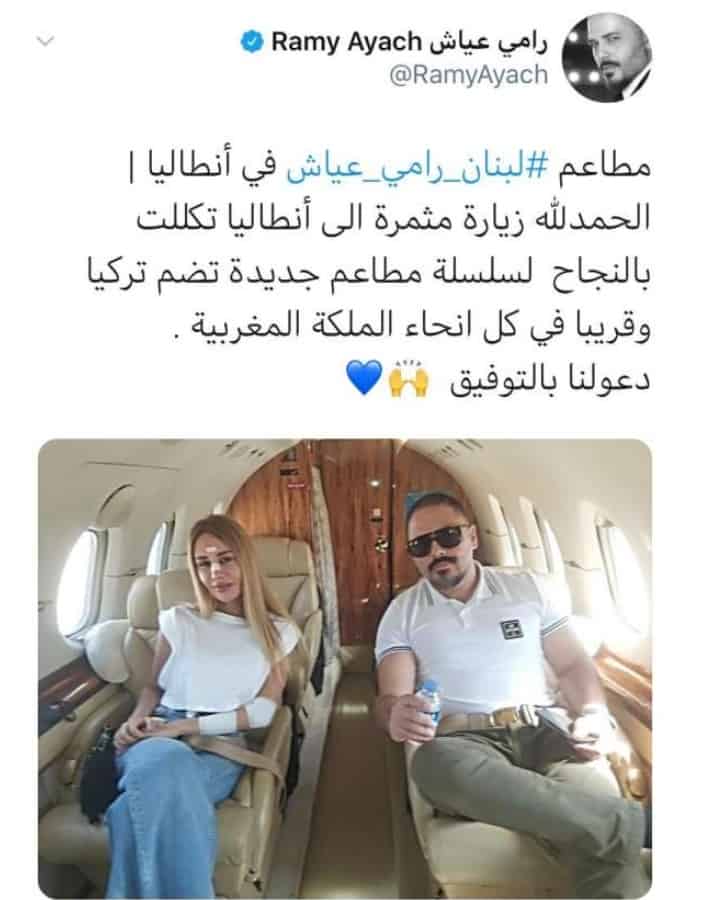Open the @RamyAyach handle link
705x900 pixels.
pyautogui.click(x=468, y=75)
